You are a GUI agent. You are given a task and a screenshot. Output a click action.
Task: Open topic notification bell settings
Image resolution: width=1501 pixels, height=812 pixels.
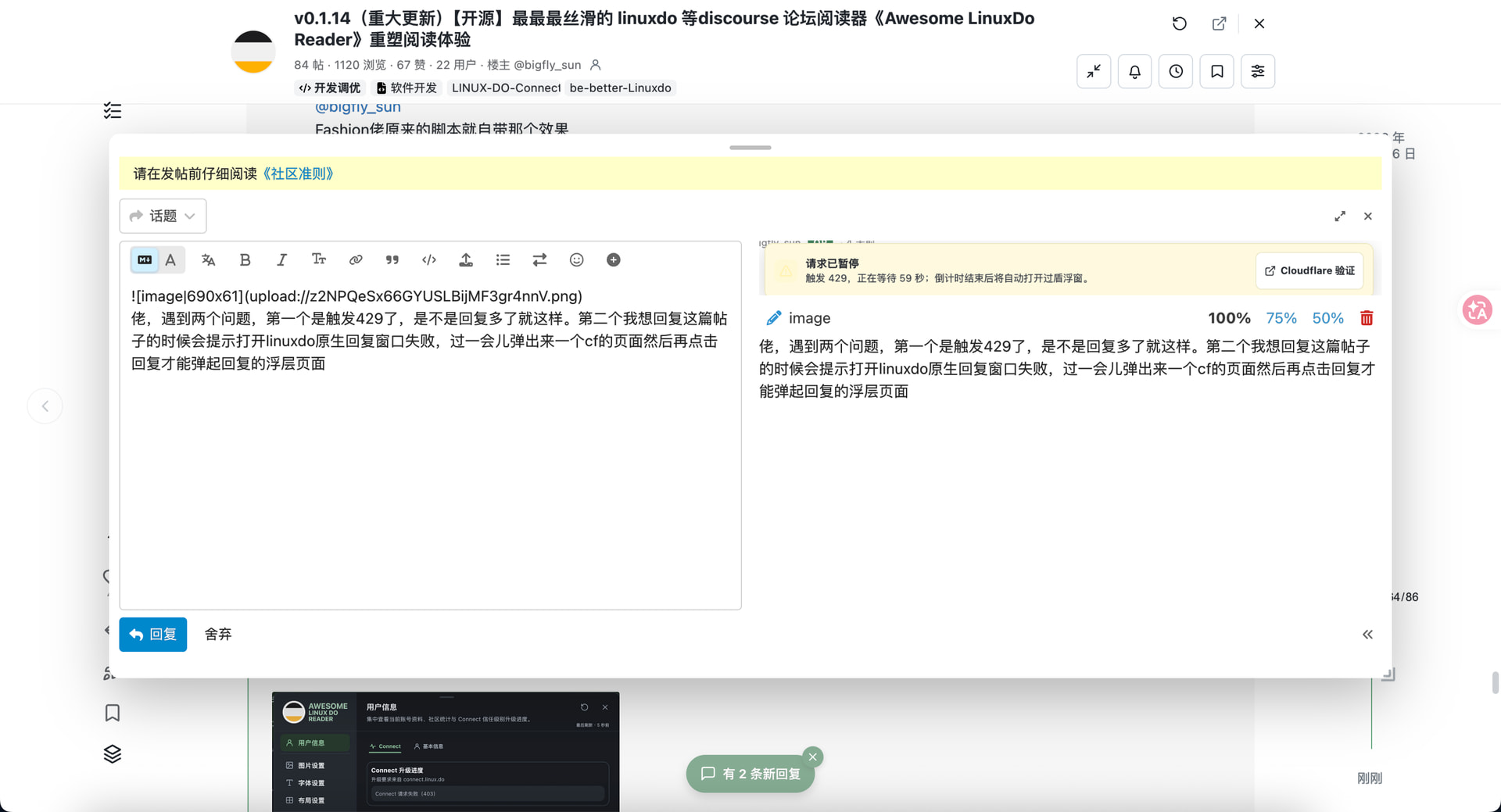click(1134, 71)
